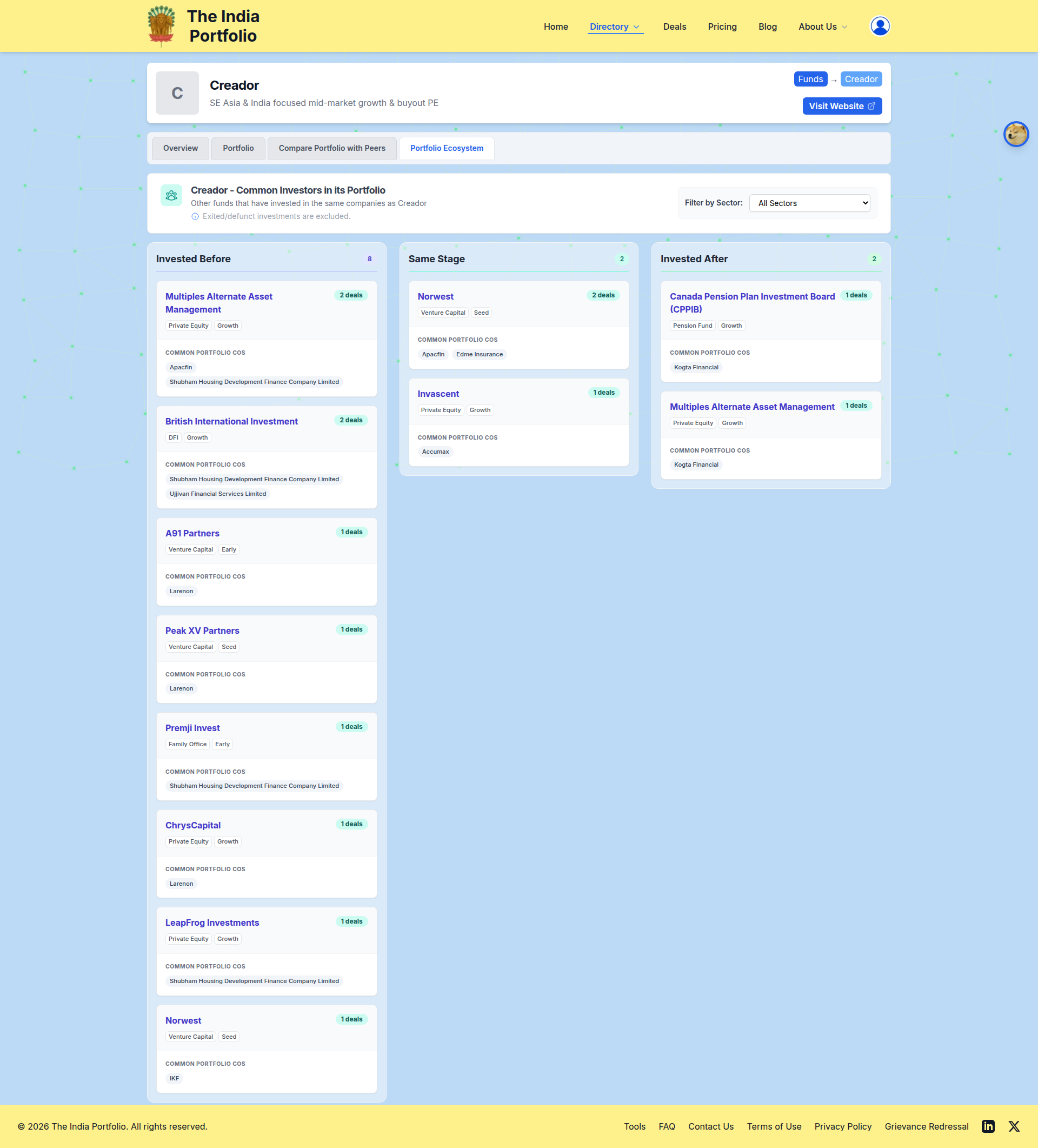The height and width of the screenshot is (1148, 1038).
Task: Click The India Portfolio site title
Action: pyautogui.click(x=223, y=26)
